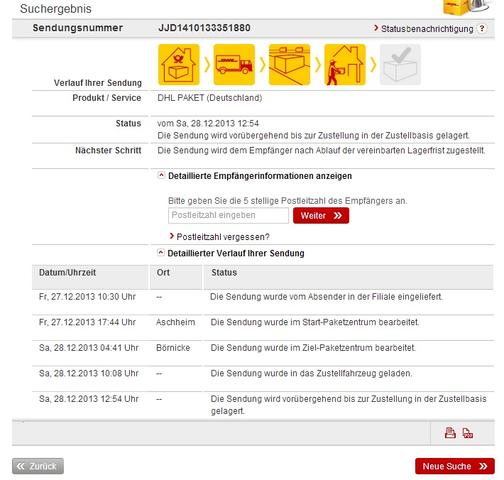Select the Sa, 28.12.2013 12:54 Uhr entry
Viewport: 504px width, 480px height.
[89, 399]
